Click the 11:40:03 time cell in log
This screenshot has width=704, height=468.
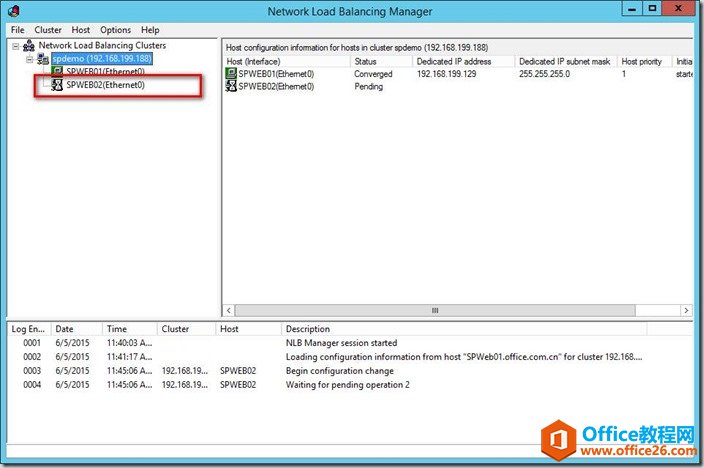(129, 343)
